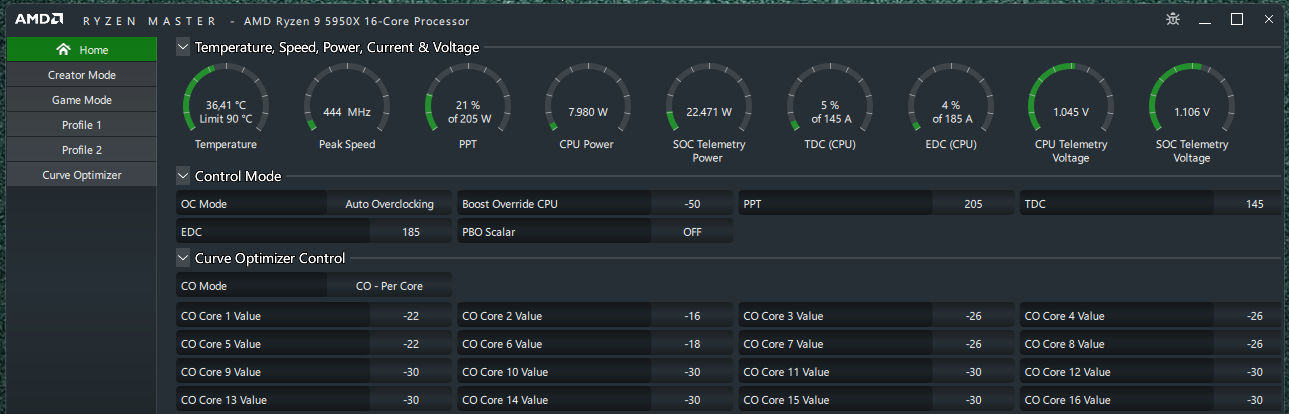Click the PBO Scalar OFF value
The height and width of the screenshot is (414, 1289).
691,232
